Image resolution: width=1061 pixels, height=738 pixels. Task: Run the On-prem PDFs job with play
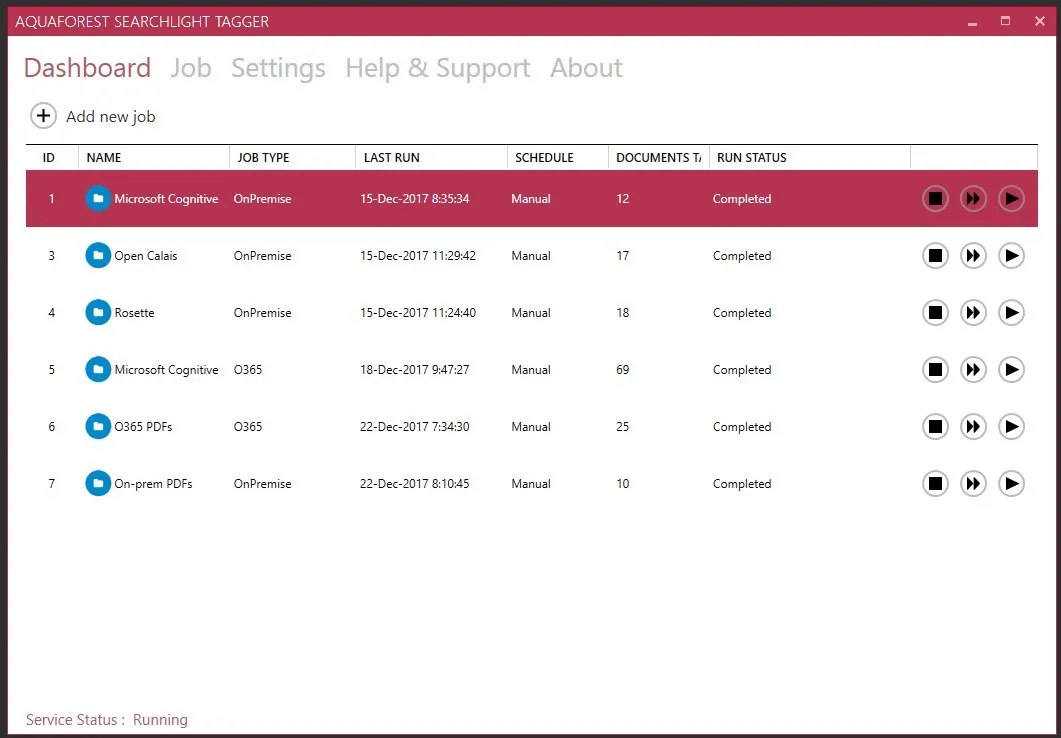click(1011, 484)
